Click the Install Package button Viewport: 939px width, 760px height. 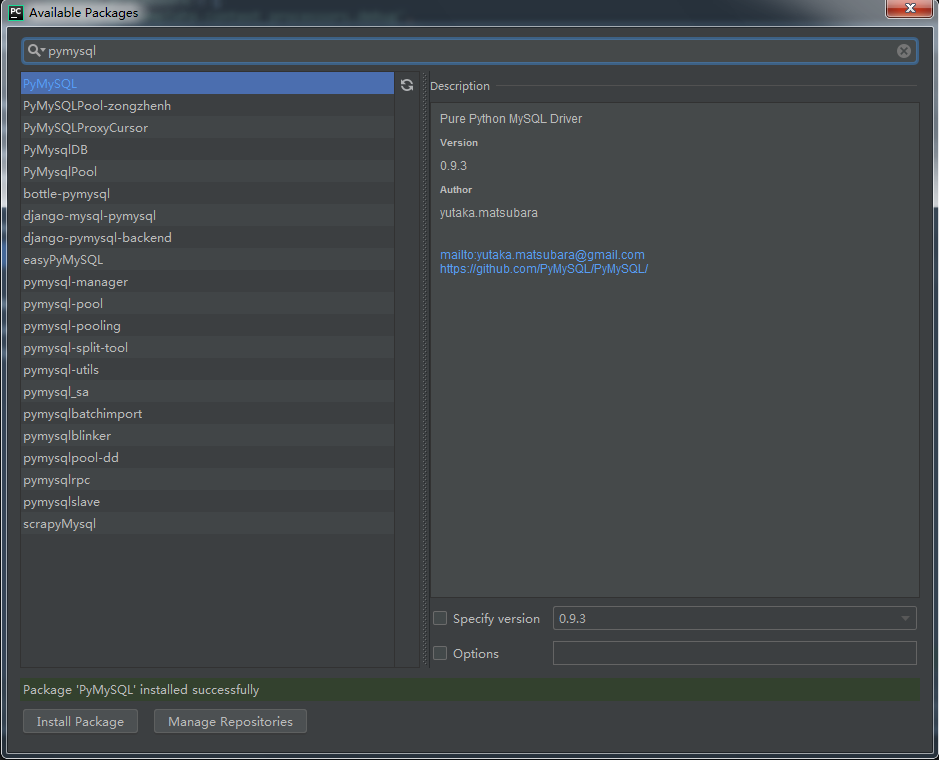pyautogui.click(x=80, y=721)
